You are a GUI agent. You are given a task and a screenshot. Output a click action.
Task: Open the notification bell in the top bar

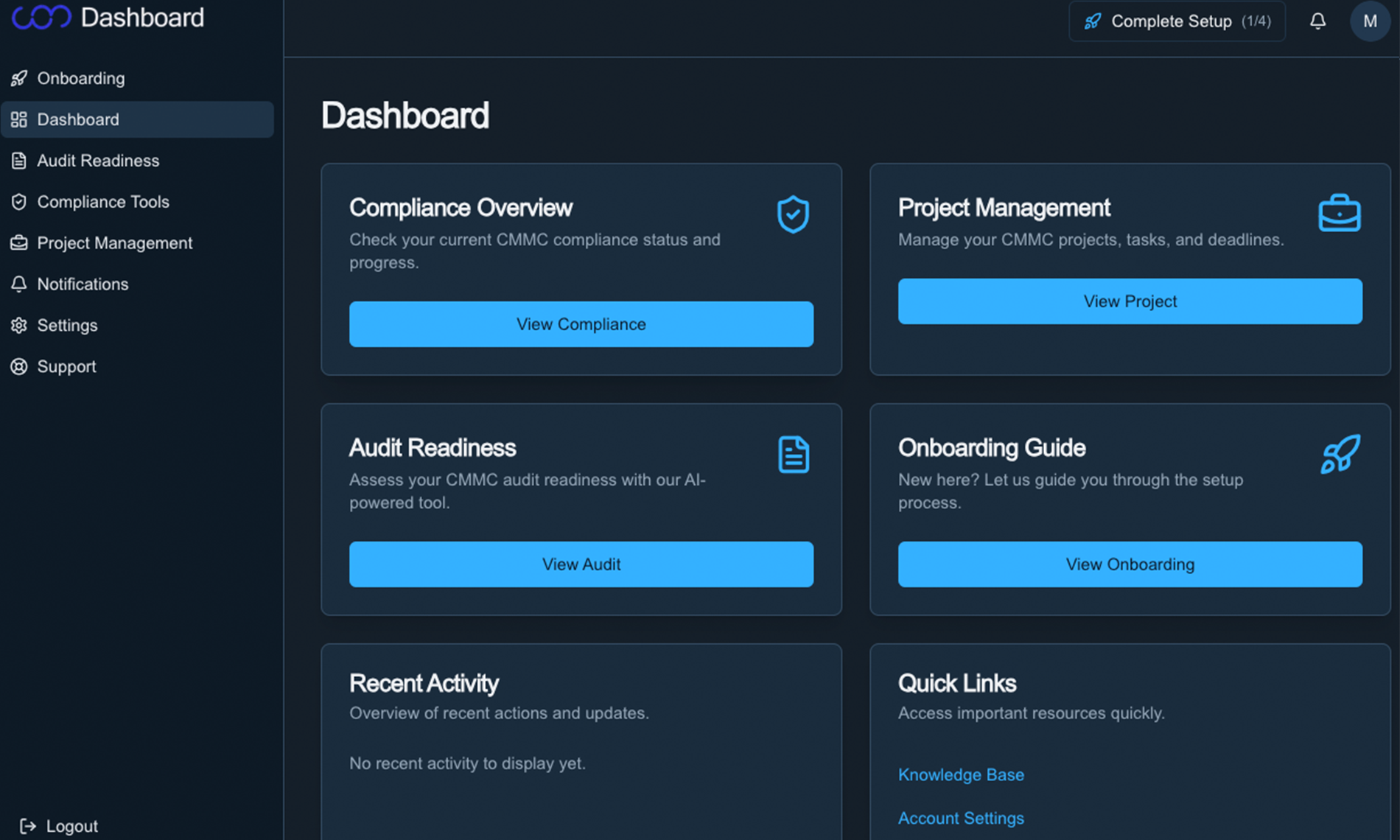click(1318, 21)
